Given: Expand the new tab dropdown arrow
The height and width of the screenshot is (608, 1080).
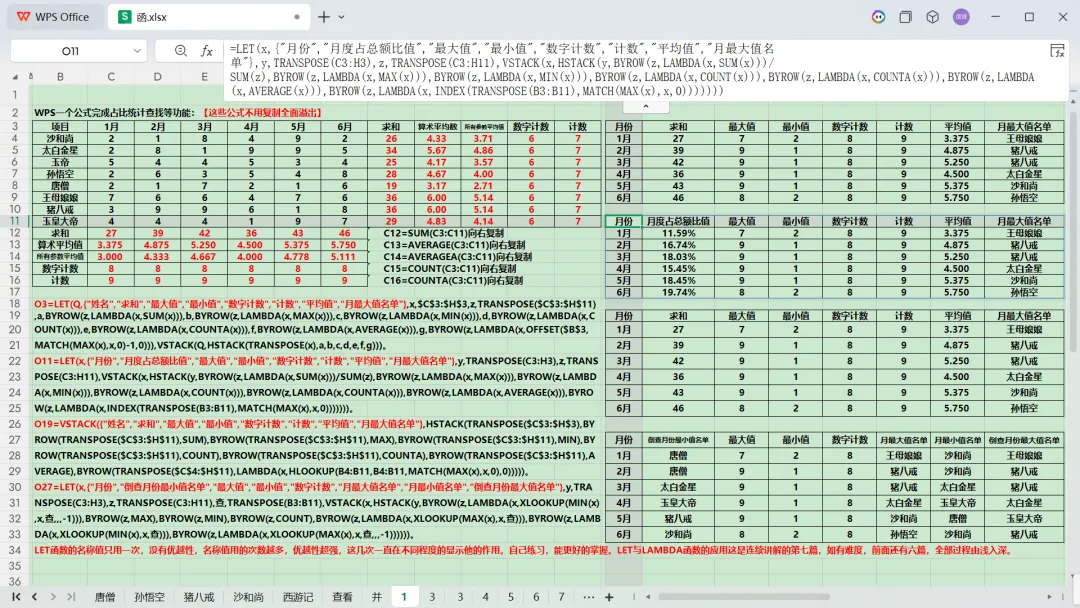Looking at the screenshot, I should tap(341, 17).
